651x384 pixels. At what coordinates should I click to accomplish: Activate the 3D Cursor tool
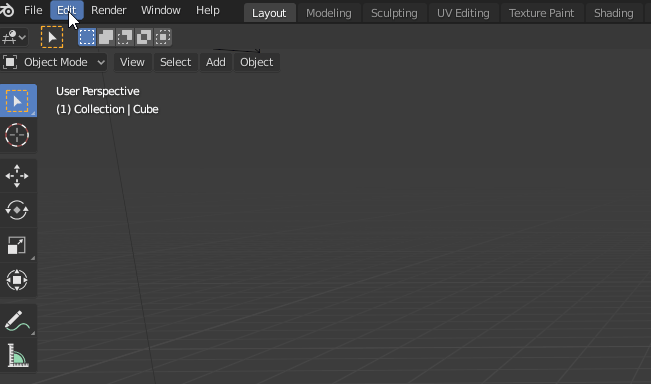(18, 135)
